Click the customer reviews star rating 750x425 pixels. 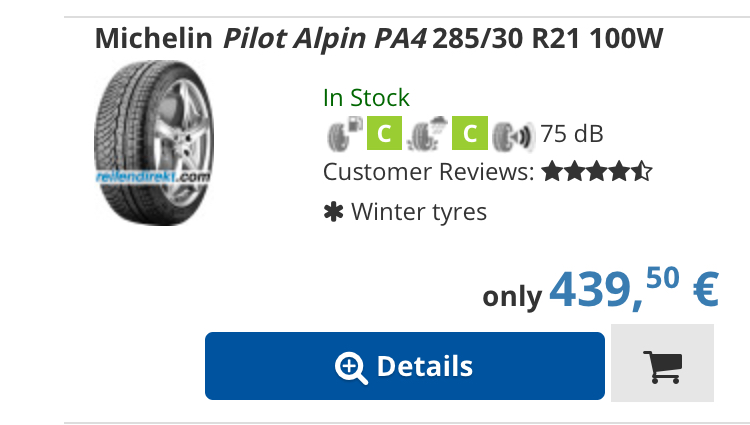(597, 172)
